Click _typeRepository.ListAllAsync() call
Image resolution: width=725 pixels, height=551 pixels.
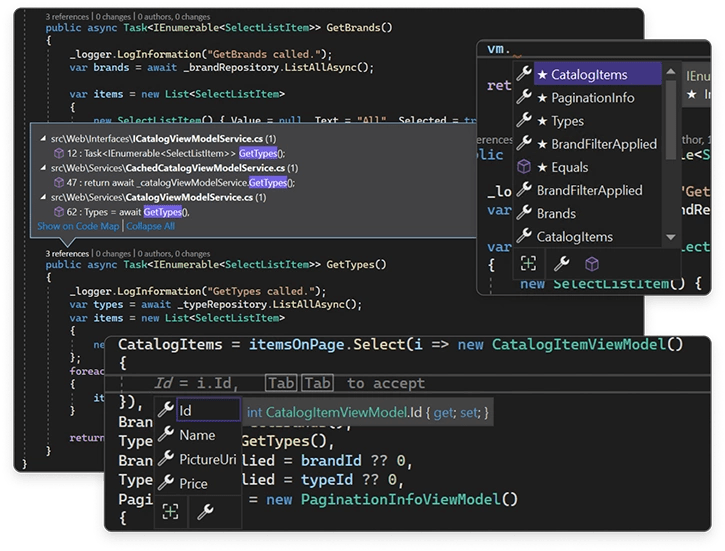[270, 305]
